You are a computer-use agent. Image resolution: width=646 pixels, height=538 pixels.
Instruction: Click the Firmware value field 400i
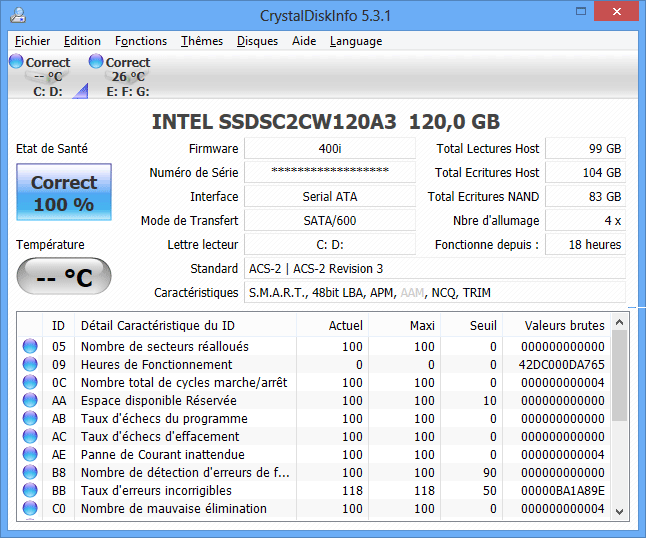coord(330,148)
